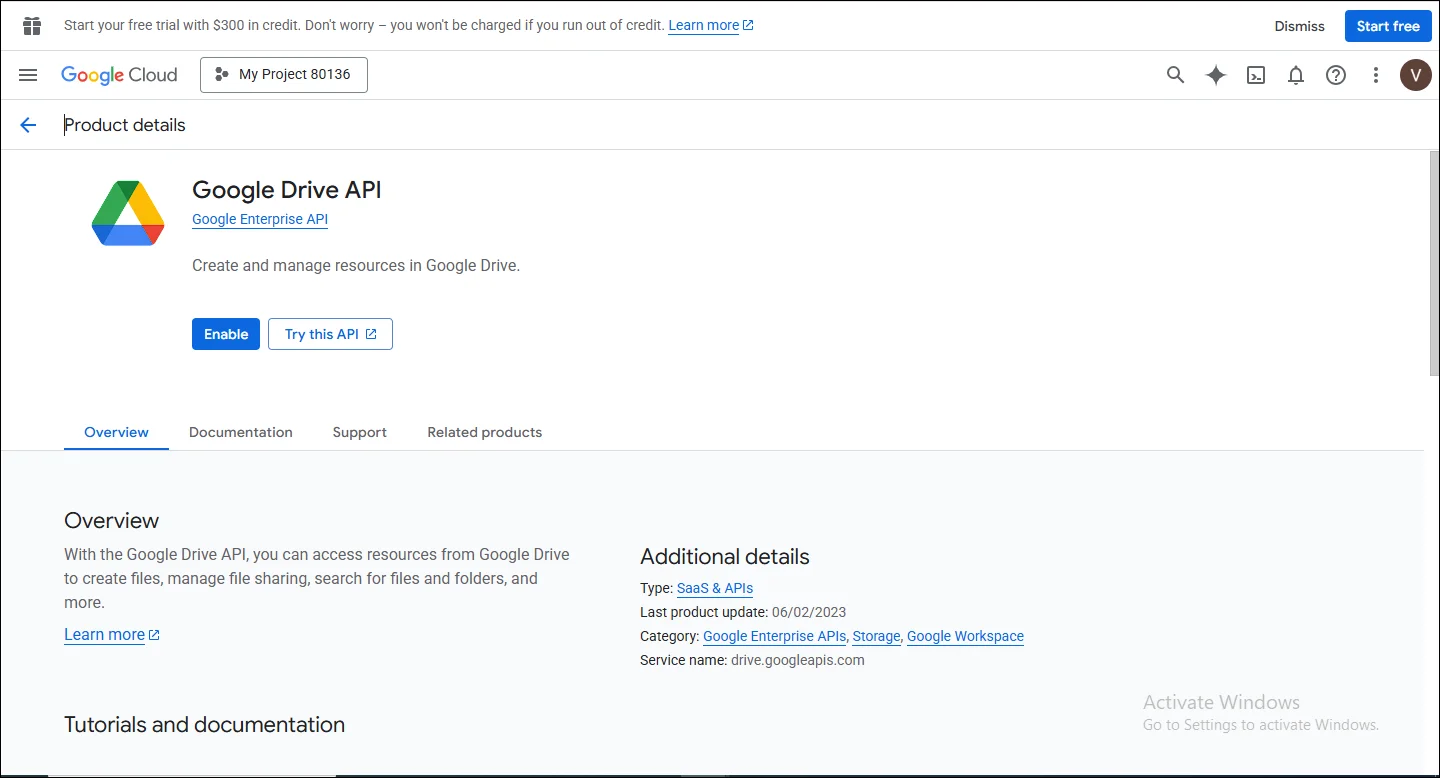Image resolution: width=1440 pixels, height=778 pixels.
Task: Click 'Create and manage resources in Google Drive.' text
Action: point(356,266)
